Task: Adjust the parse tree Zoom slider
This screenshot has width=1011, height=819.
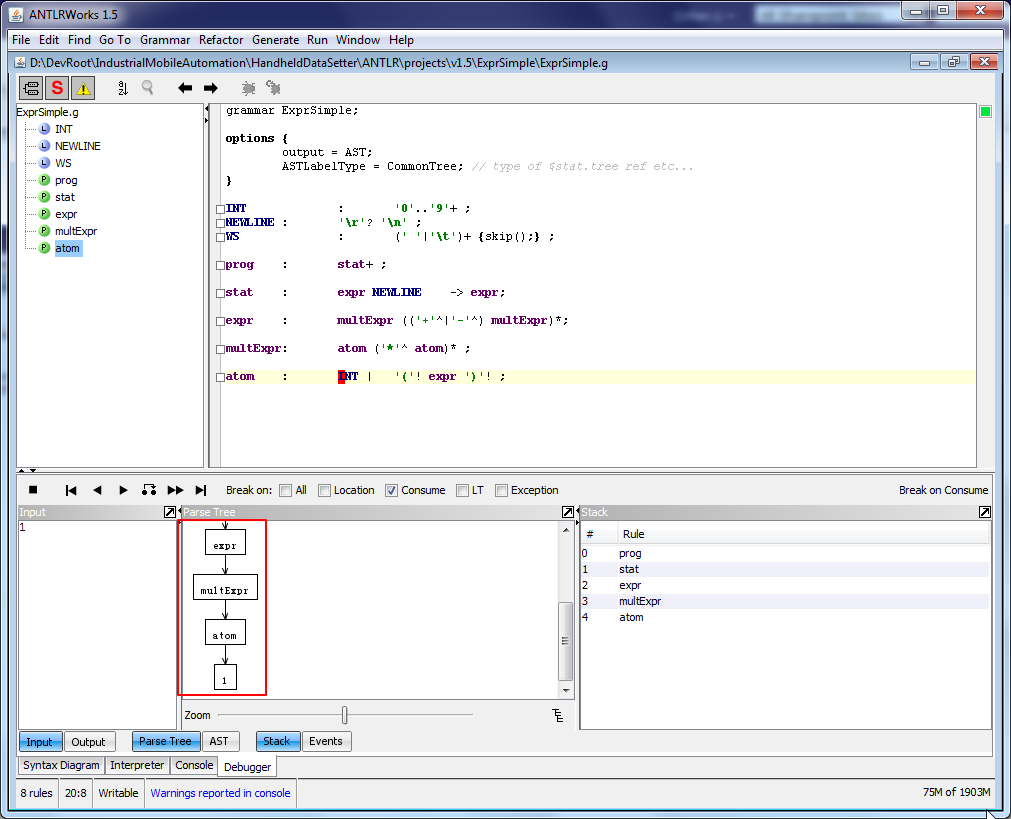Action: click(x=345, y=715)
